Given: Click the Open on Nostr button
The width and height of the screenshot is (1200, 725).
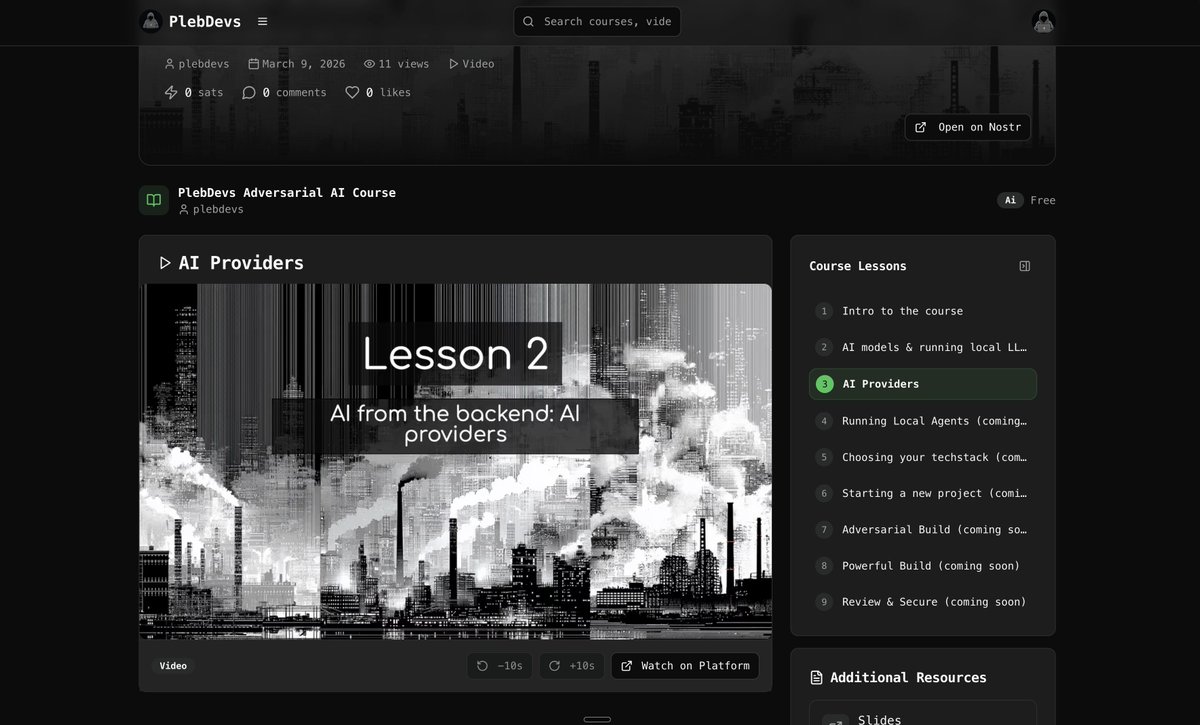Looking at the screenshot, I should pyautogui.click(x=968, y=127).
